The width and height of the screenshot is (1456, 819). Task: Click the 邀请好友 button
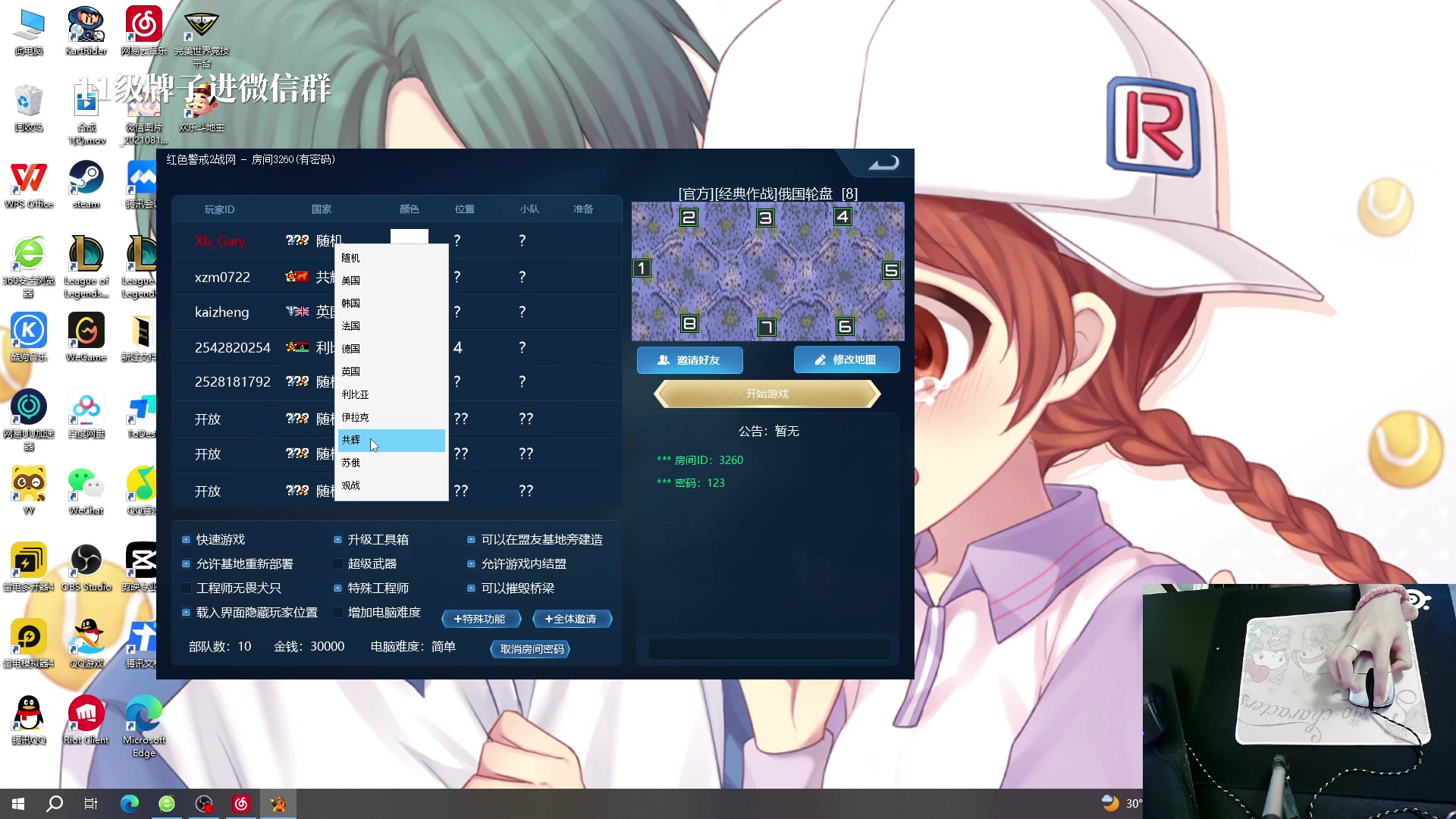click(689, 360)
